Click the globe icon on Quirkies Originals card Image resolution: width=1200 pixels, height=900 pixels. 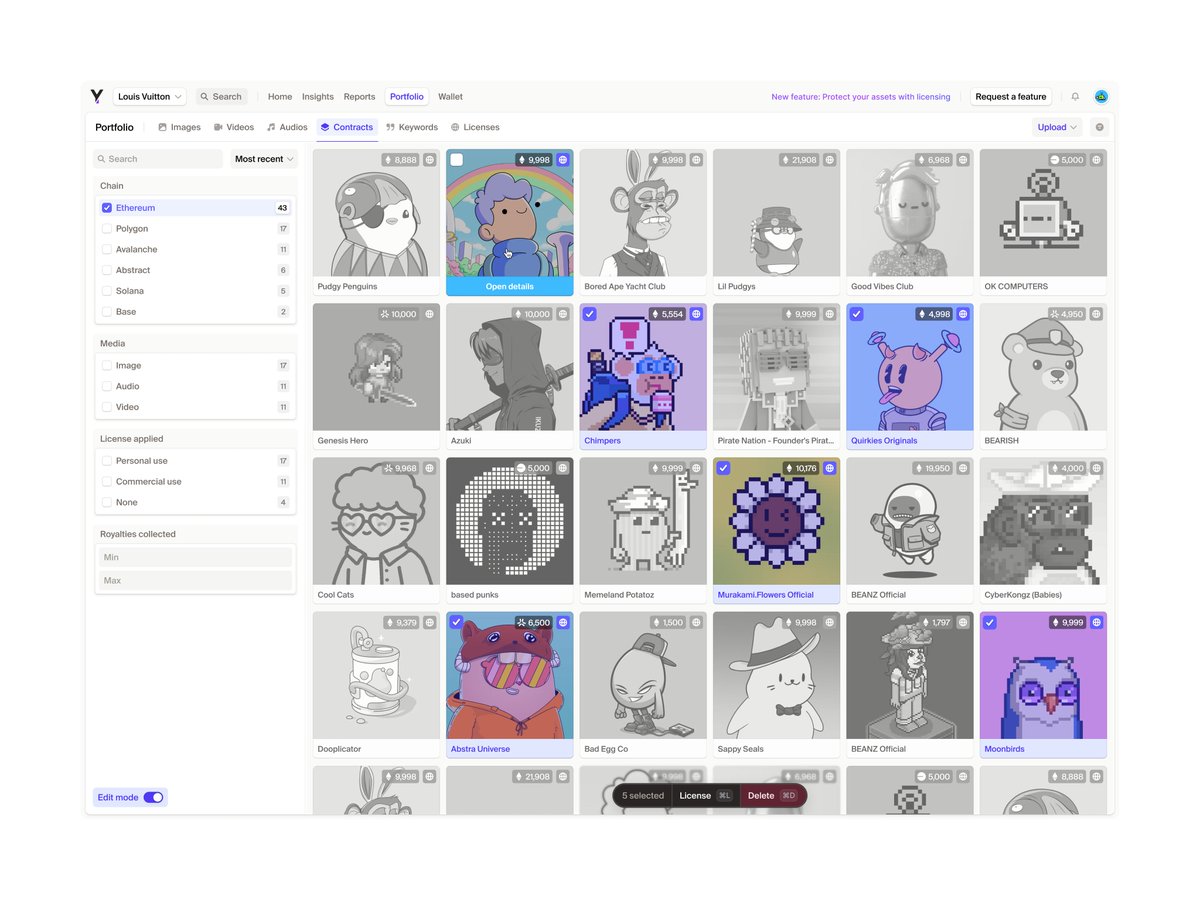(963, 314)
